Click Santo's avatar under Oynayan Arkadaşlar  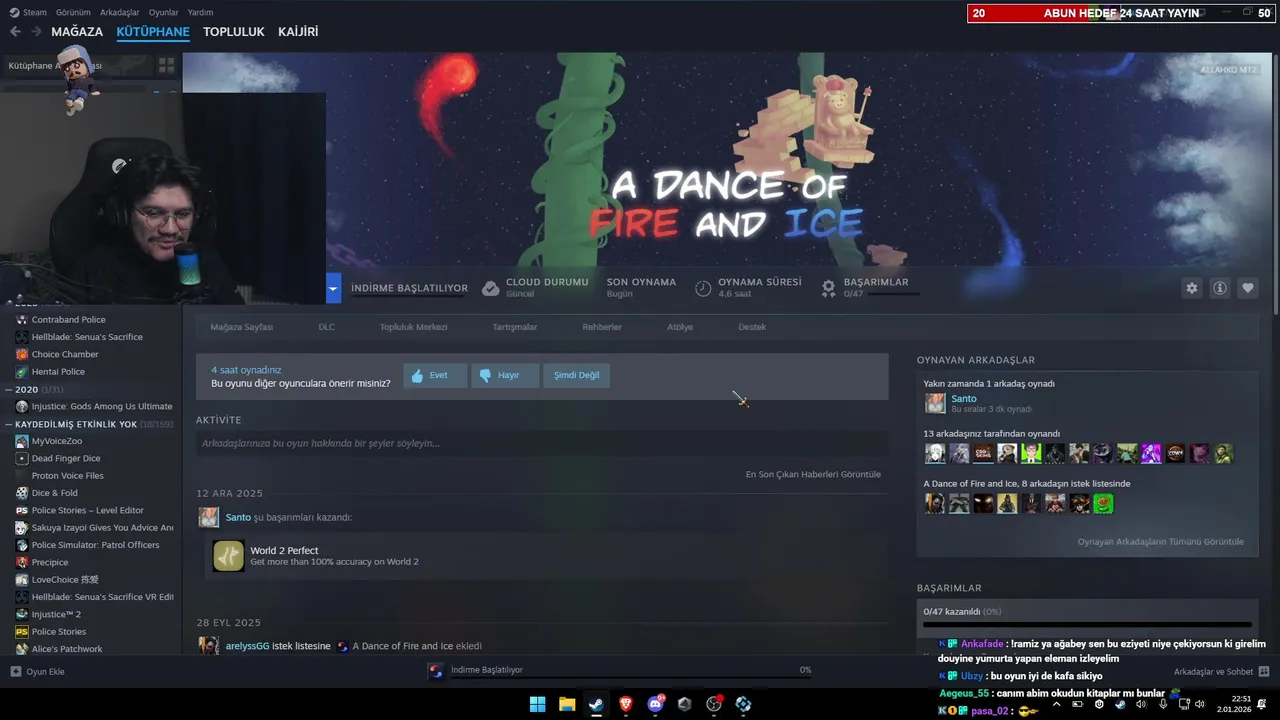pos(935,403)
